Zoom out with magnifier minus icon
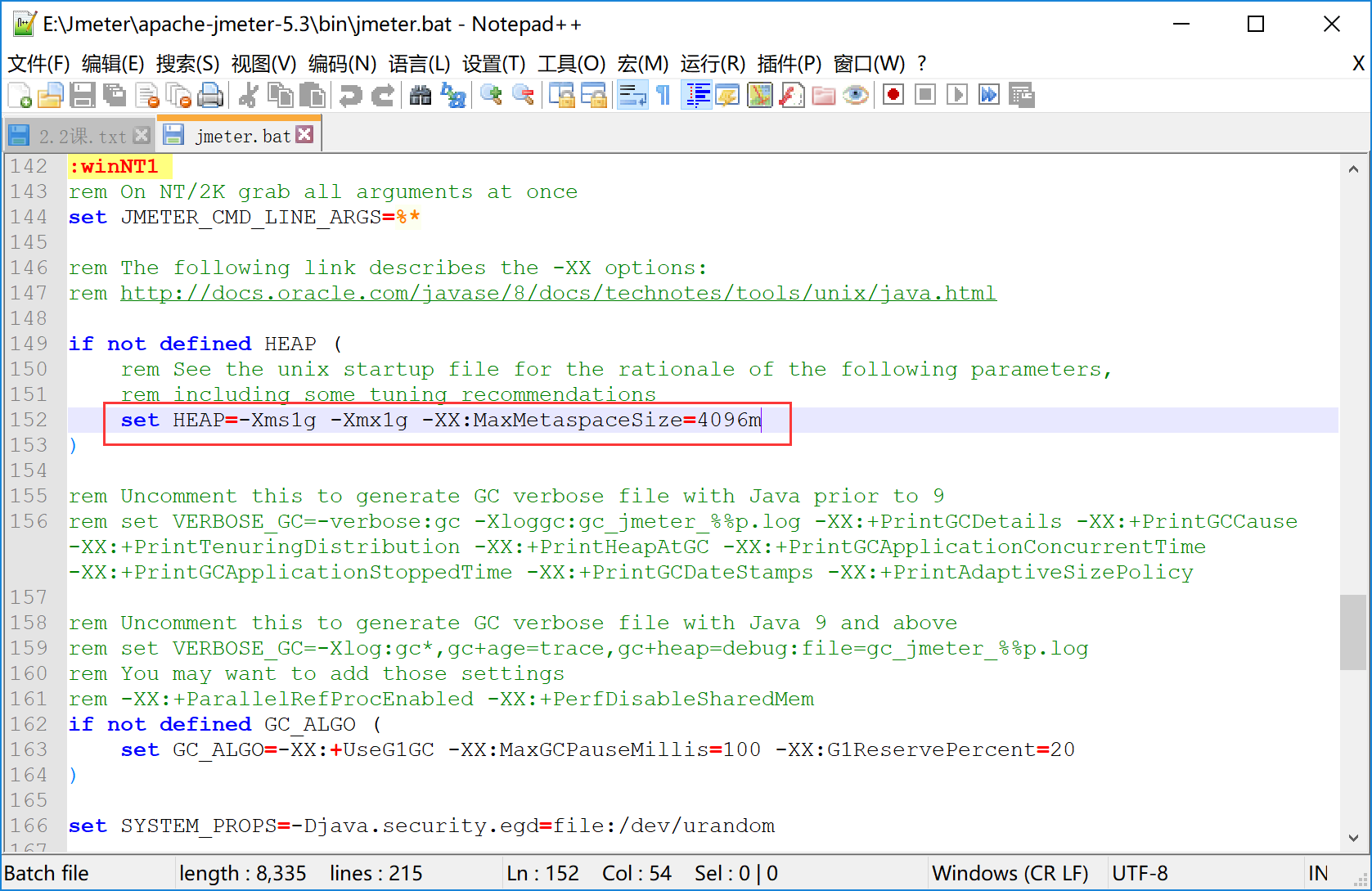Screen dimensions: 1372x891 (523, 95)
